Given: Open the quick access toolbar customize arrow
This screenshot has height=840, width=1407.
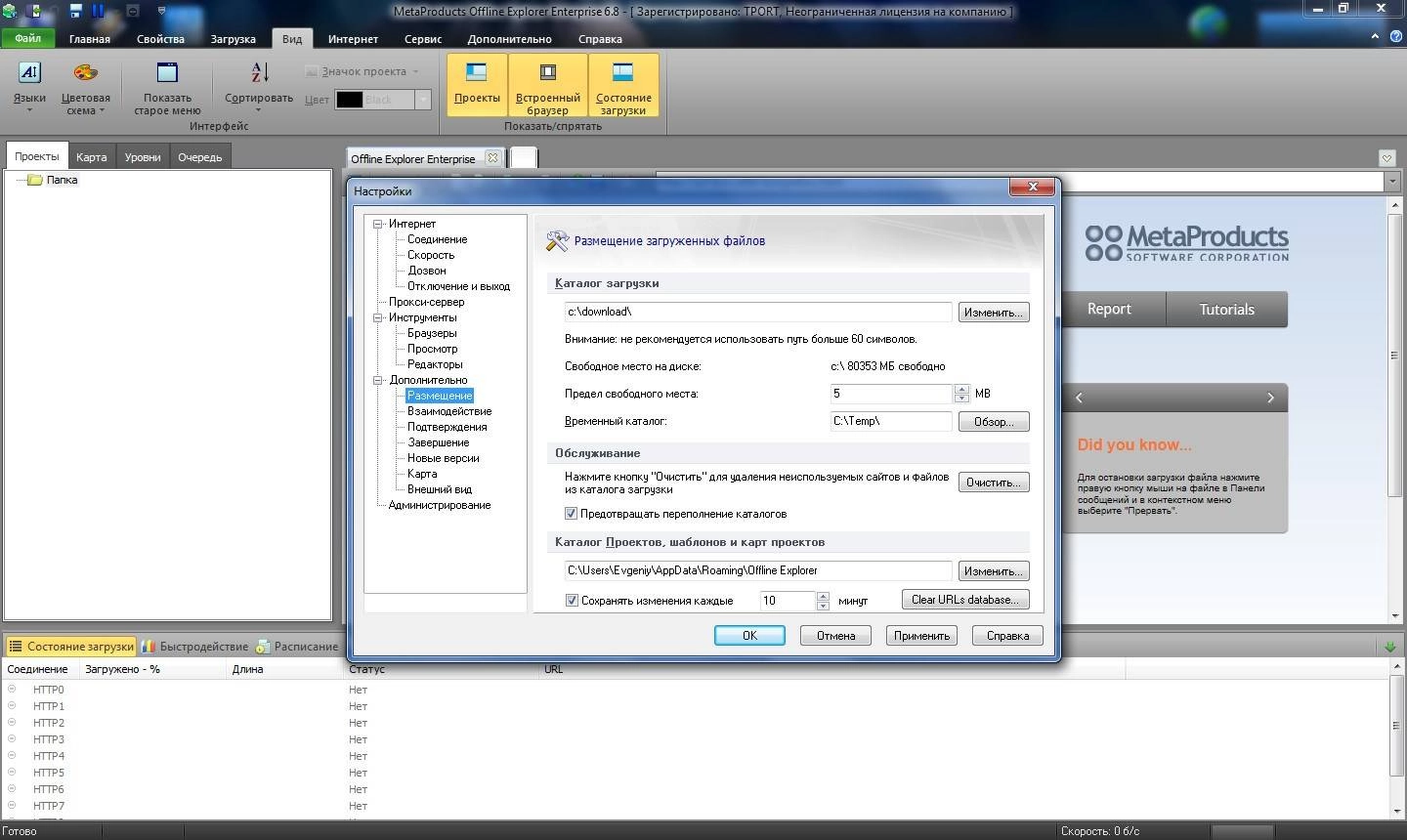Looking at the screenshot, I should click(161, 11).
